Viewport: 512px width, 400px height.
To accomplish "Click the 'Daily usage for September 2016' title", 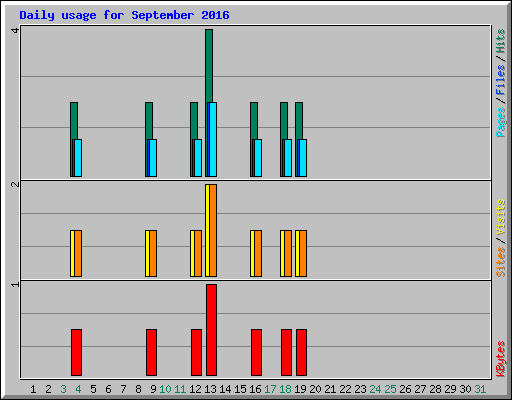I will [x=124, y=15].
